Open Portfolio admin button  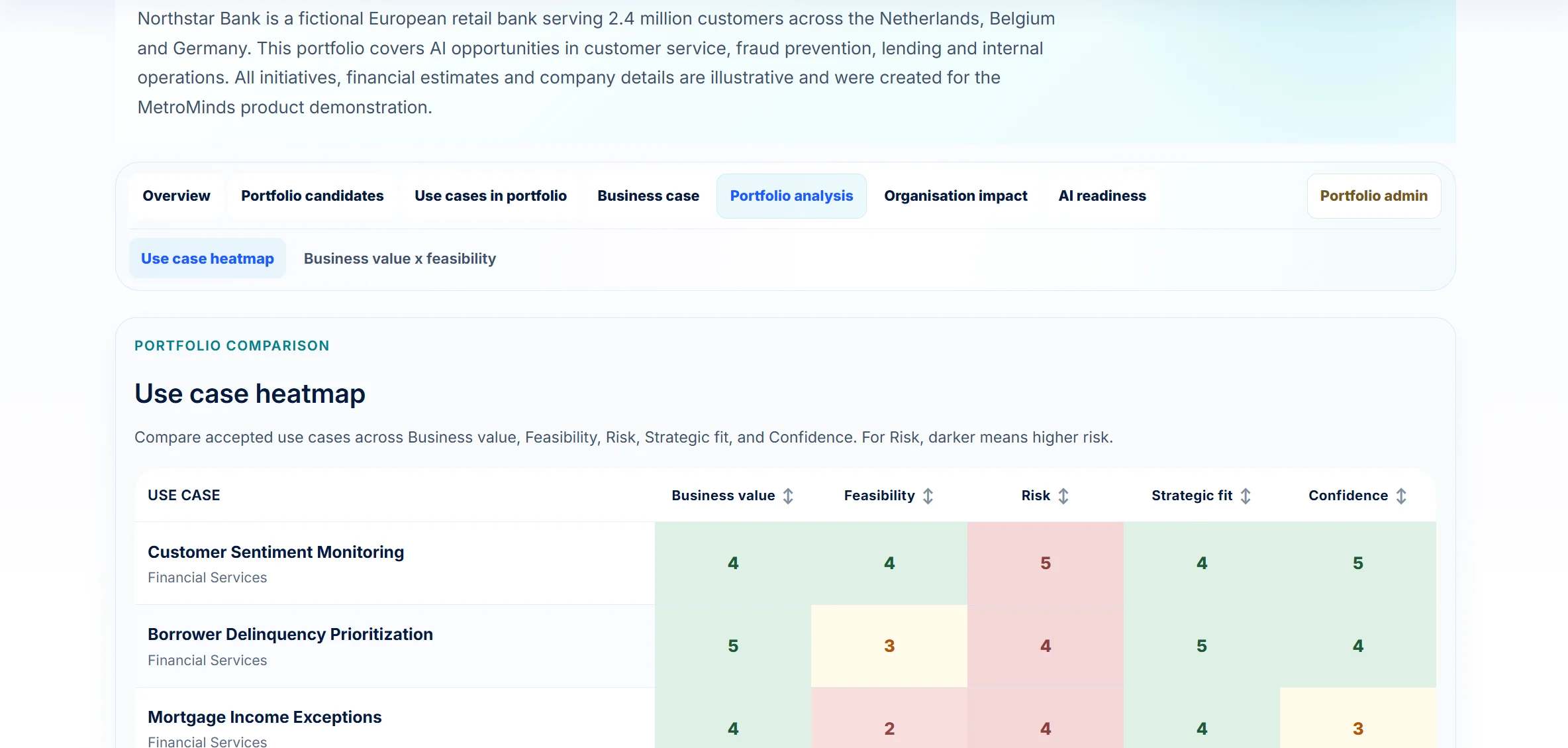point(1374,196)
